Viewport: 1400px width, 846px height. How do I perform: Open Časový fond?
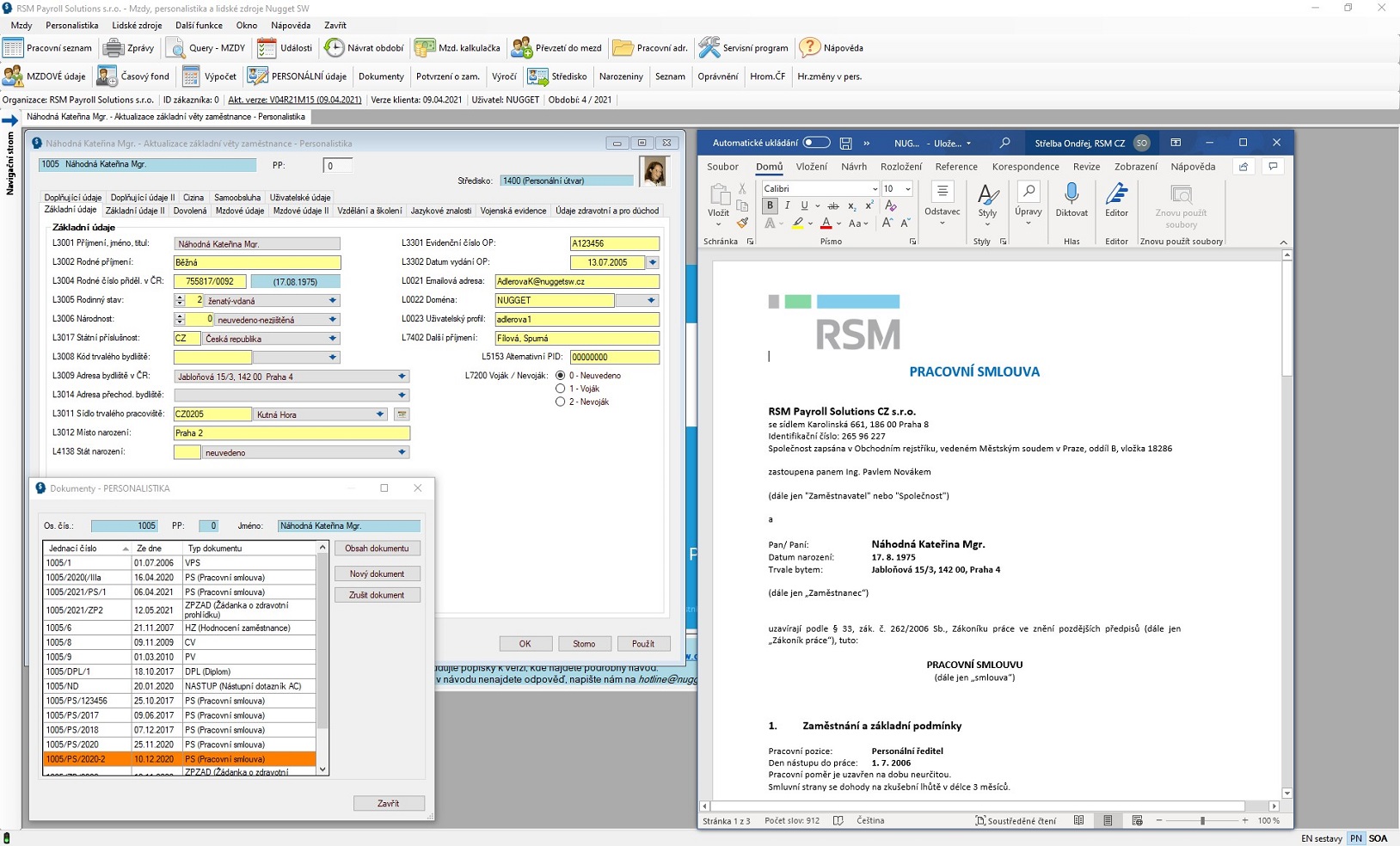(x=133, y=77)
